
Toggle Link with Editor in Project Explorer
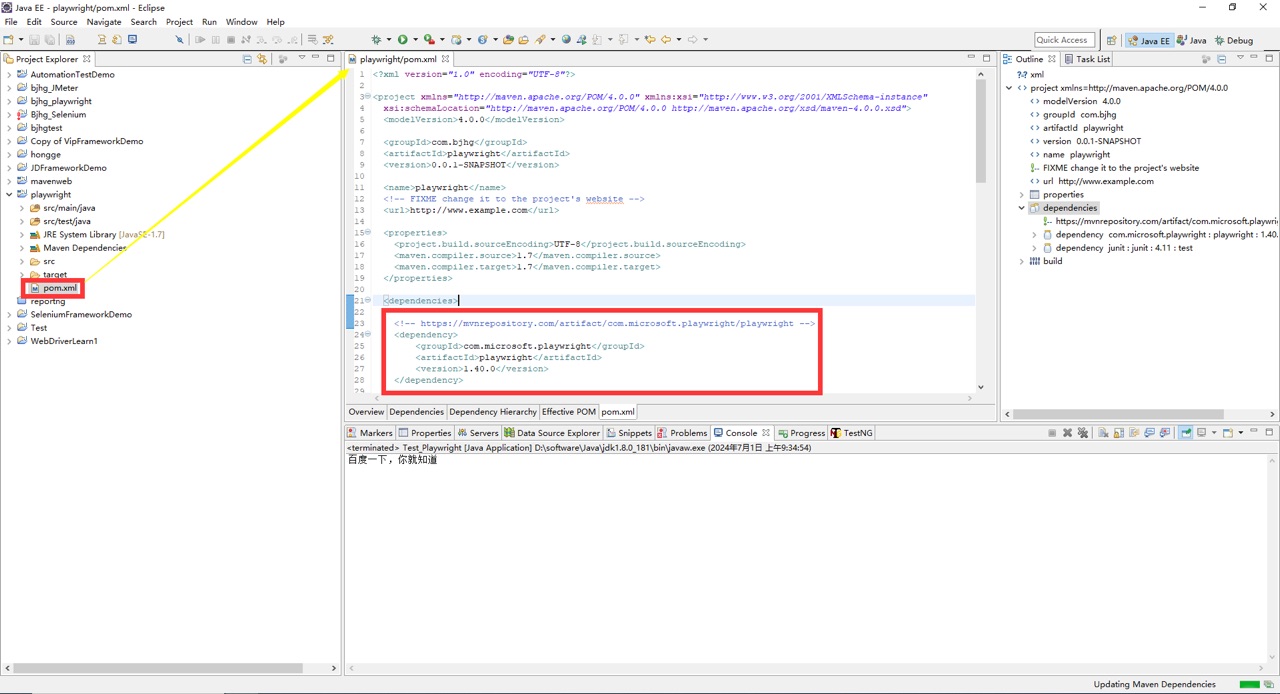[x=262, y=59]
